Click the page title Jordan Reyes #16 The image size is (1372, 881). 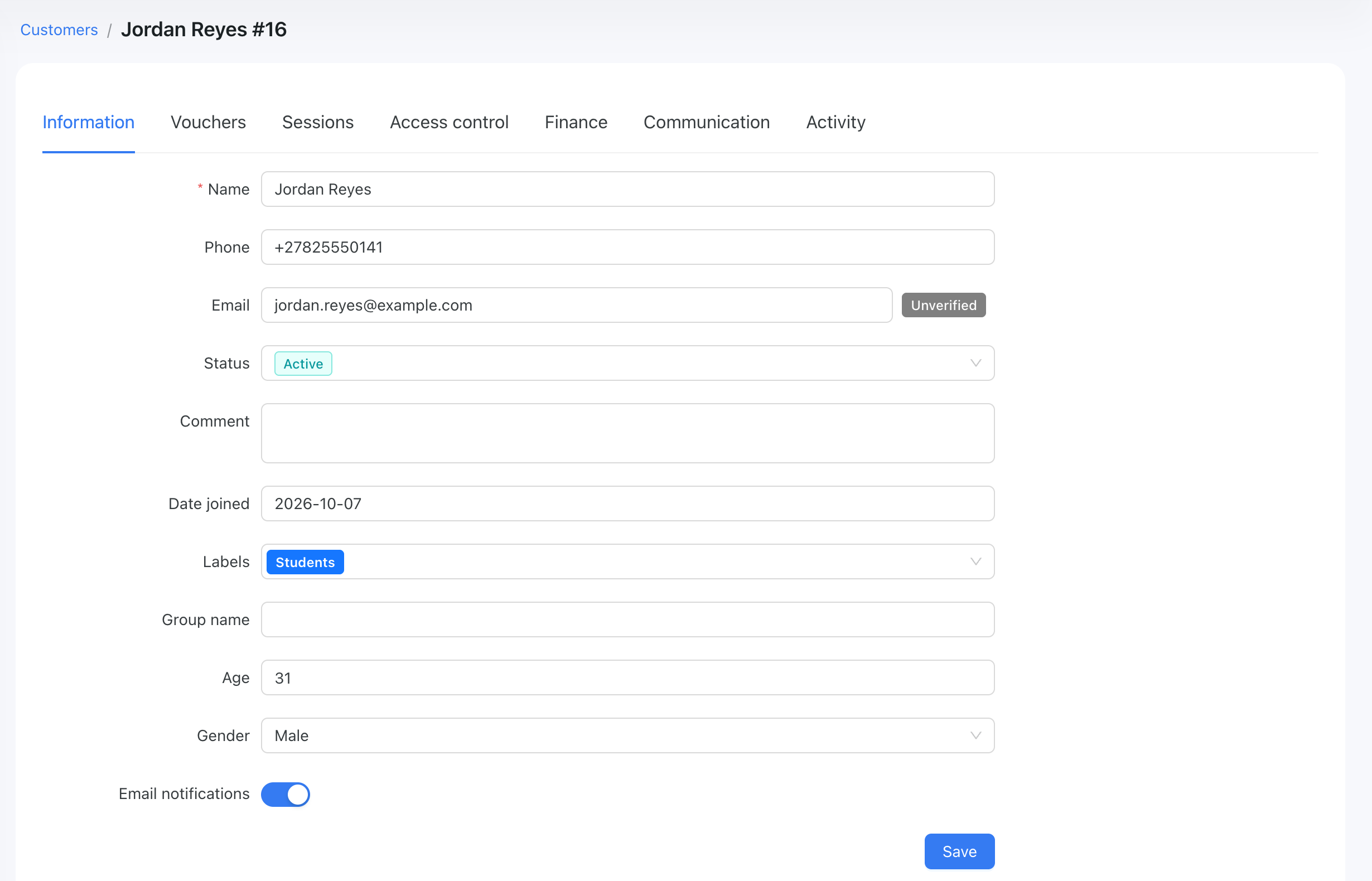204,30
